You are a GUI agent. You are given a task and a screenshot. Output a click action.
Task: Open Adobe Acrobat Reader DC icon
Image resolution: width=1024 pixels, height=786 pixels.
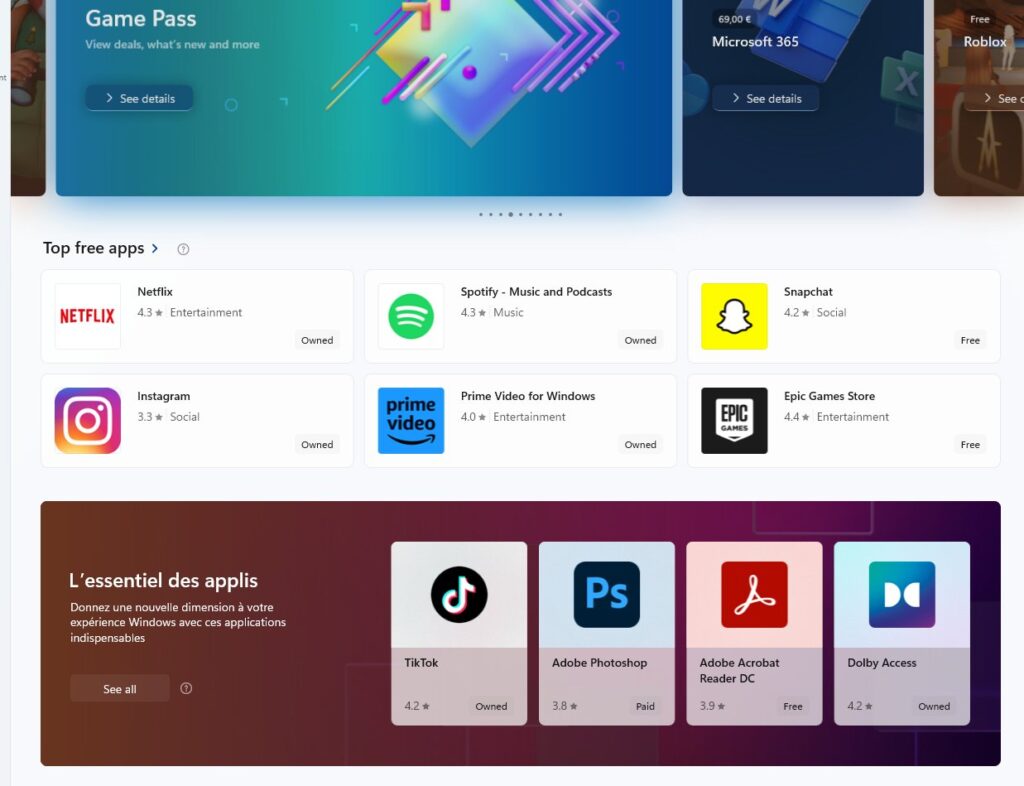[754, 594]
